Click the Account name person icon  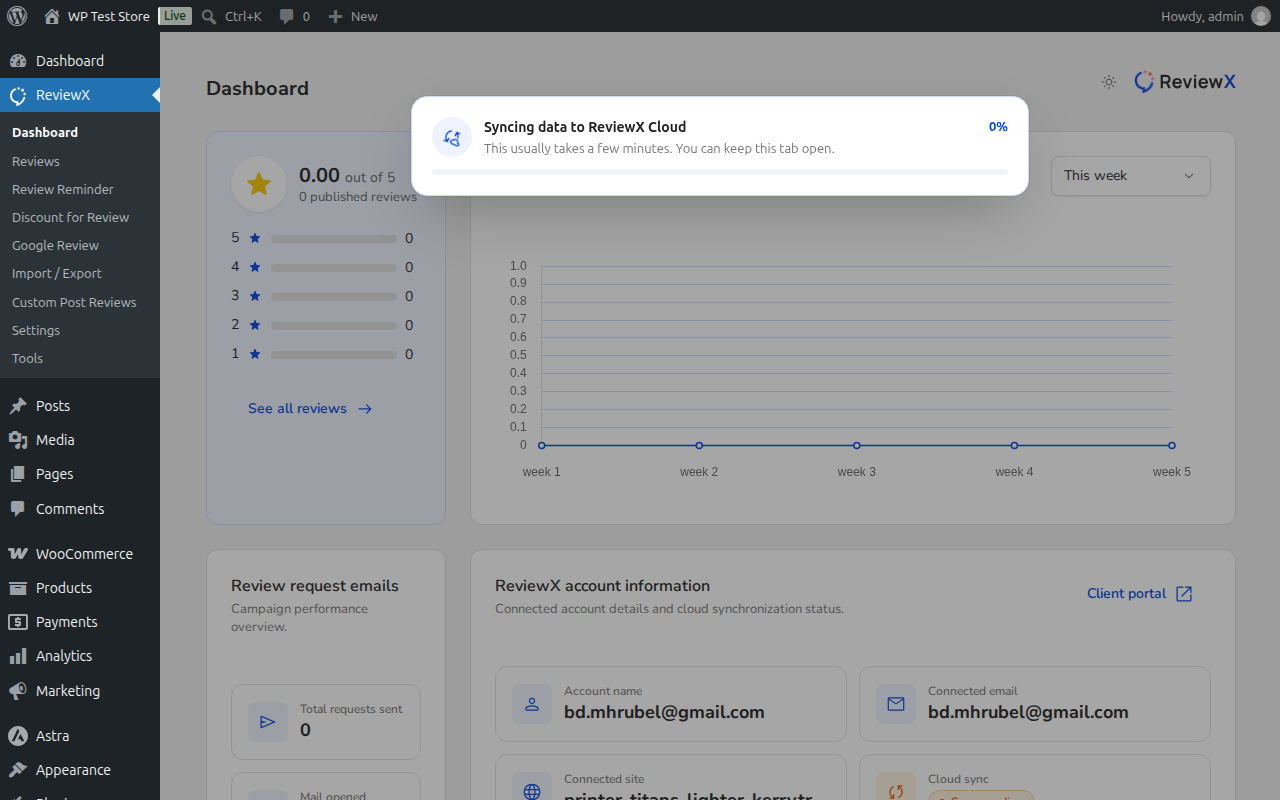click(532, 704)
